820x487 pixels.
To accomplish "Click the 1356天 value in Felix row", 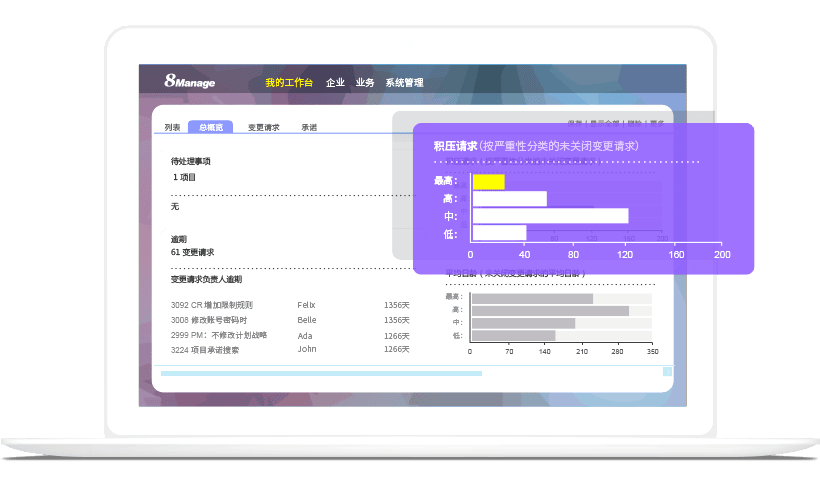I will (x=396, y=305).
